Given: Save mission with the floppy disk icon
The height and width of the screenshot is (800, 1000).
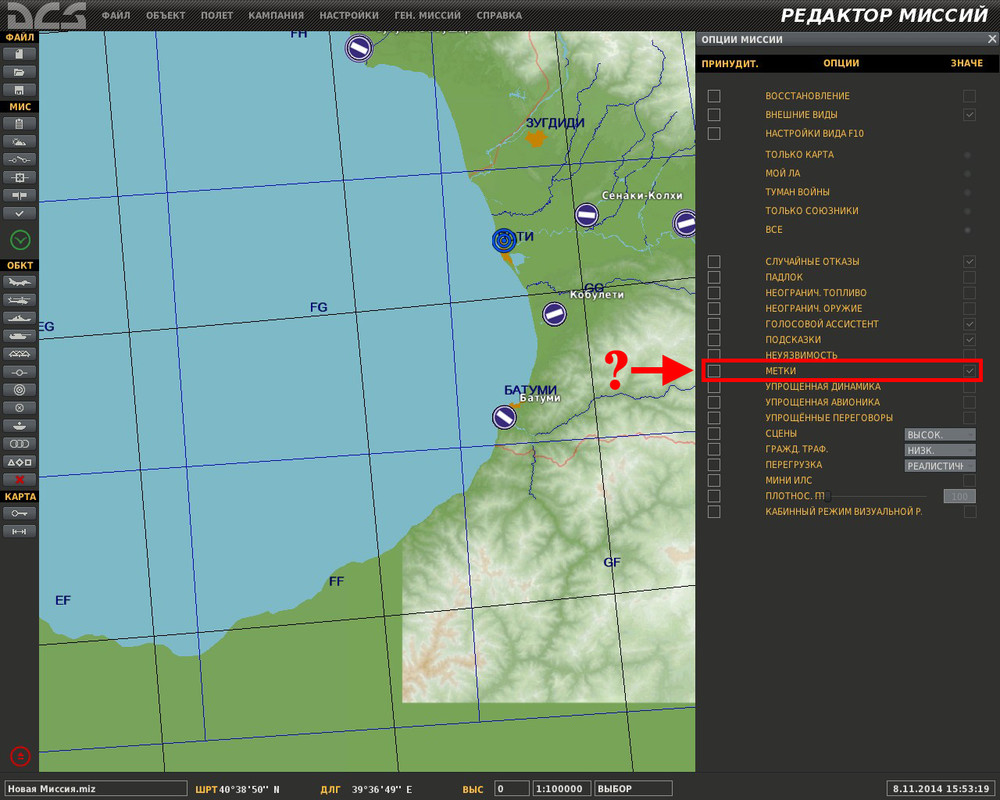Looking at the screenshot, I should click(x=19, y=90).
